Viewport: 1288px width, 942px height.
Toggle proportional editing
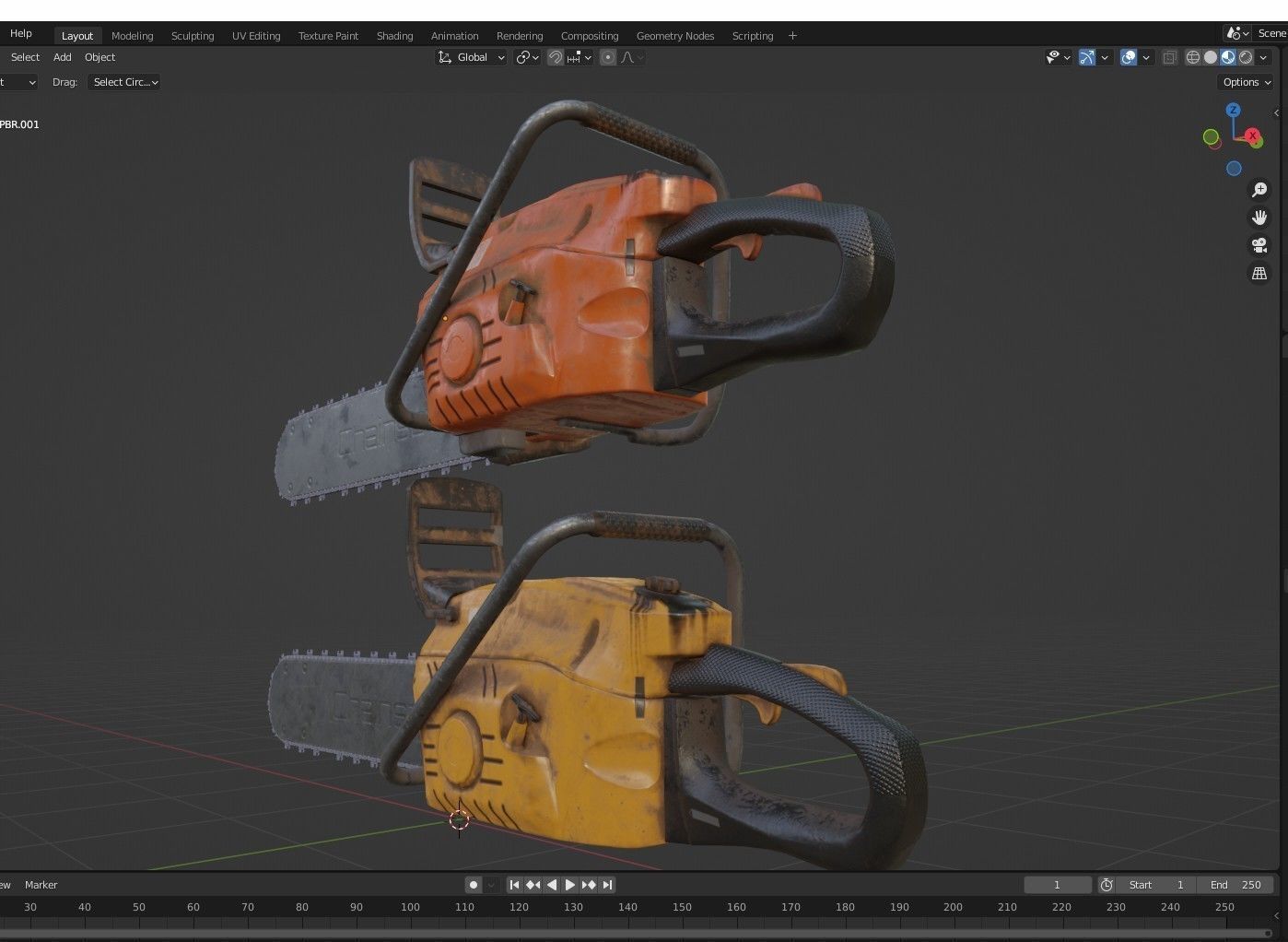pyautogui.click(x=608, y=57)
